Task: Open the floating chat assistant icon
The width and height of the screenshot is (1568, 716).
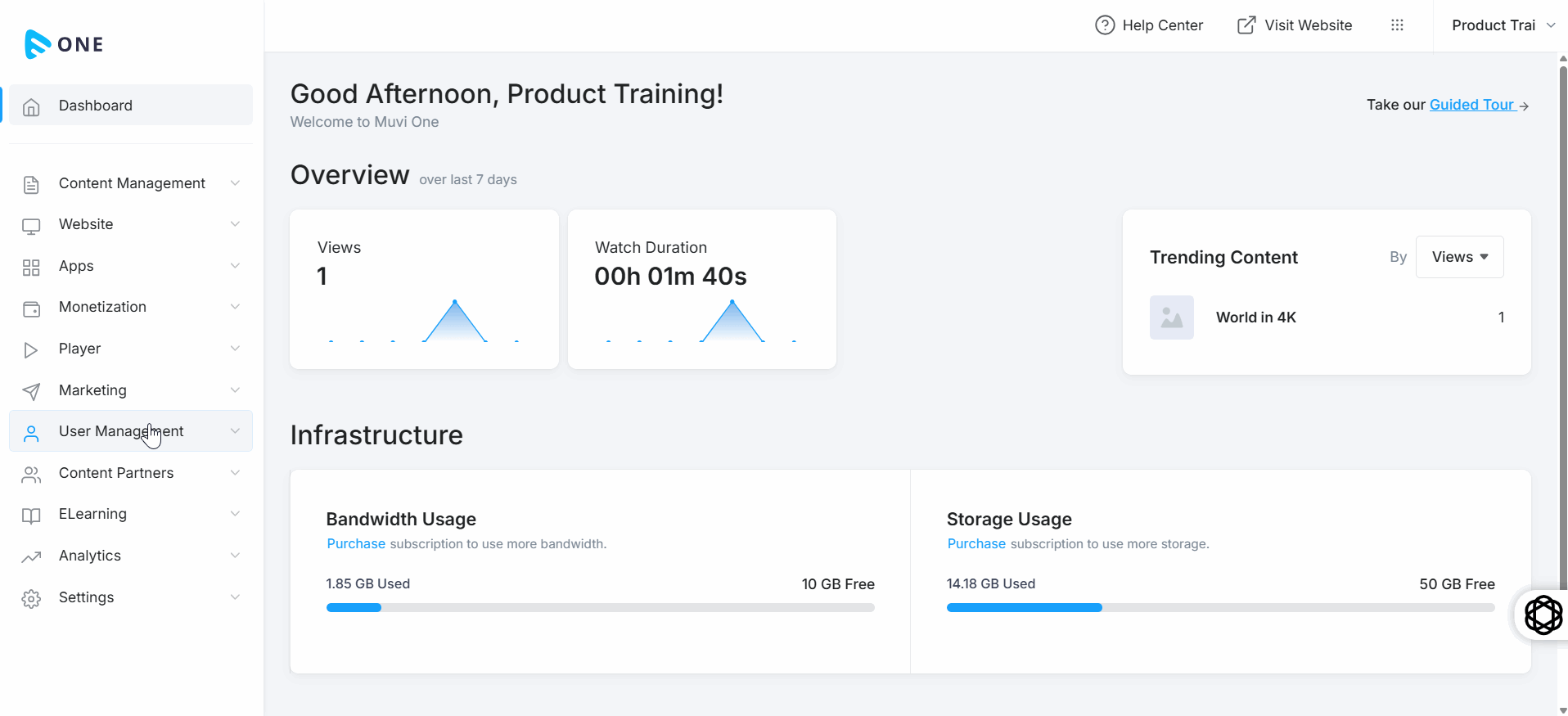Action: [x=1543, y=615]
